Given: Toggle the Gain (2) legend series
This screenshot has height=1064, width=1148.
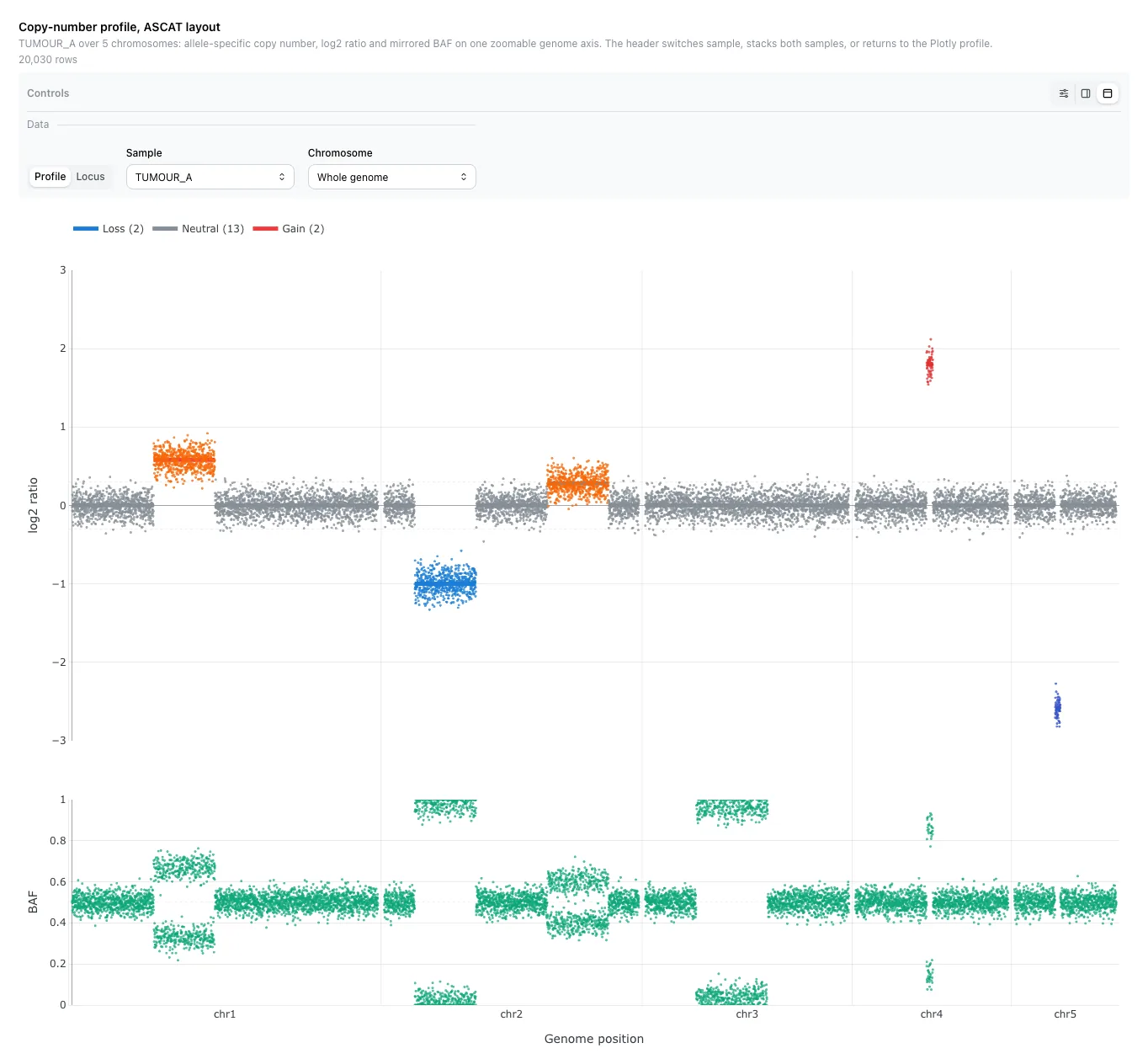Looking at the screenshot, I should tap(289, 229).
